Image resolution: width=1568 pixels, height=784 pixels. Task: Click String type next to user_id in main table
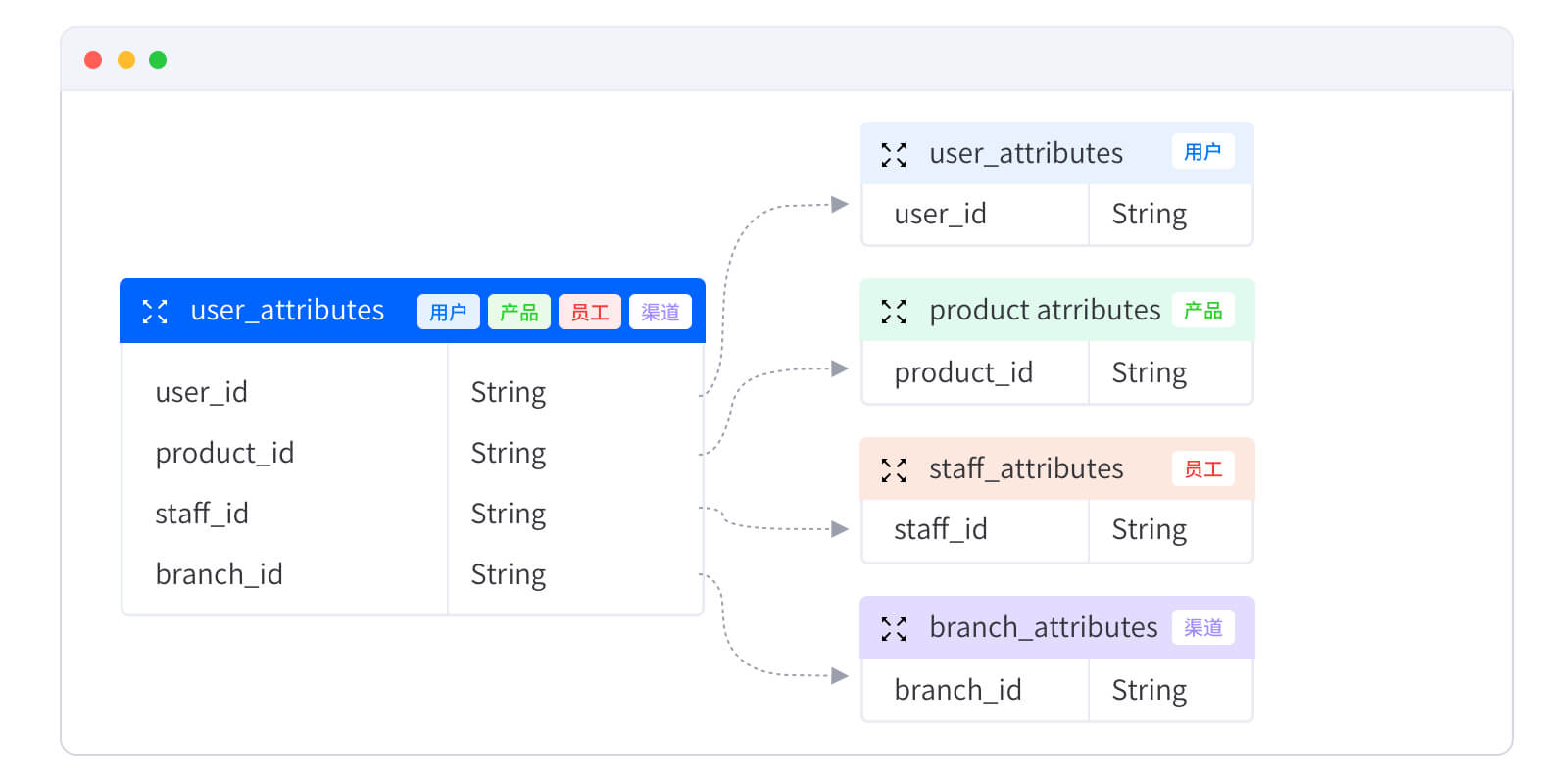pos(509,392)
